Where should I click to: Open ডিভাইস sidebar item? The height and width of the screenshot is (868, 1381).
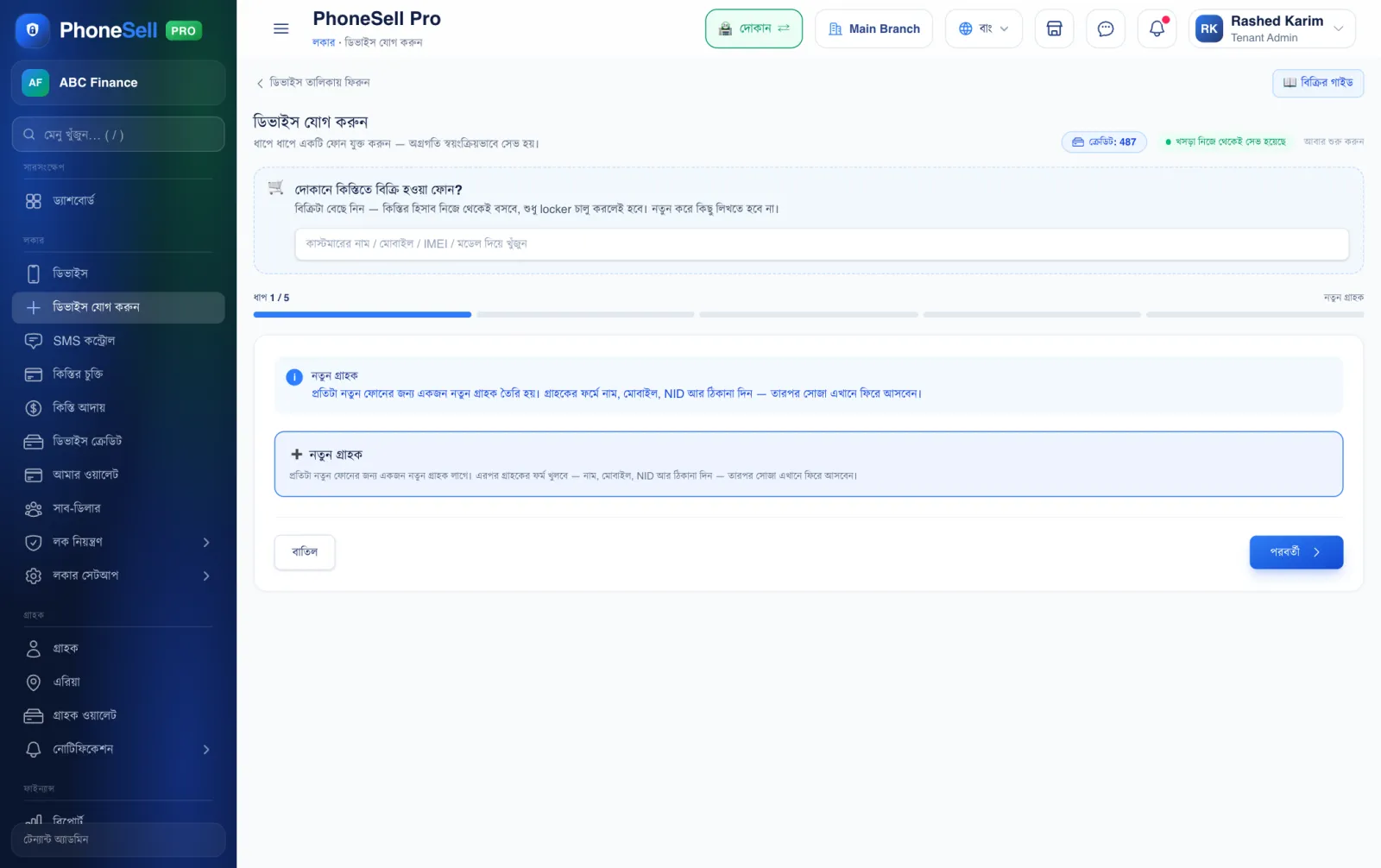118,274
